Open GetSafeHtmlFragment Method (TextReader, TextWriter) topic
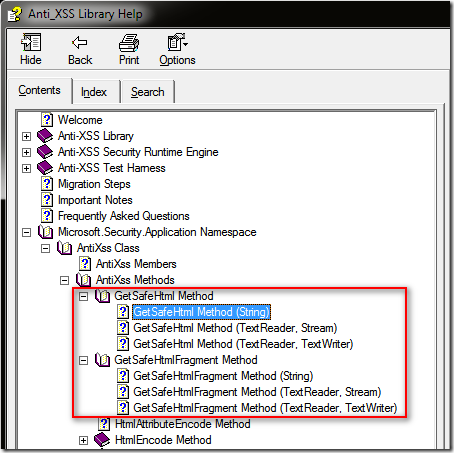Screen dimensions: 454x453 (x=265, y=408)
